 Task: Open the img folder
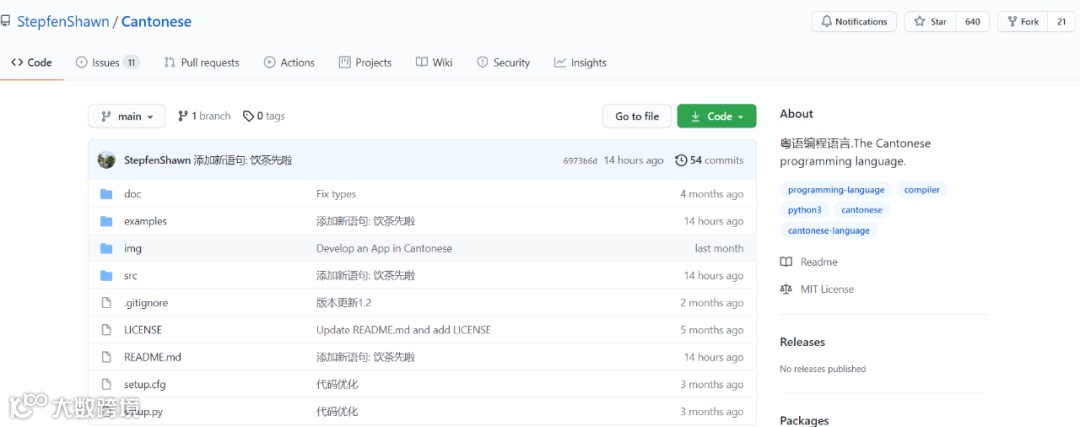tap(133, 249)
